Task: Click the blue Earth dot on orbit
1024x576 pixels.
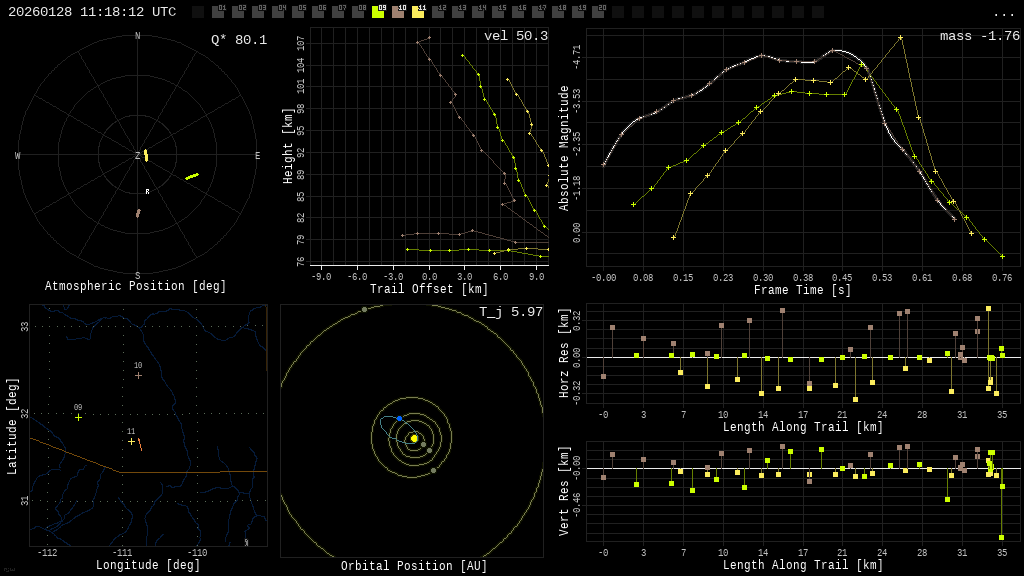Action: tap(399, 418)
